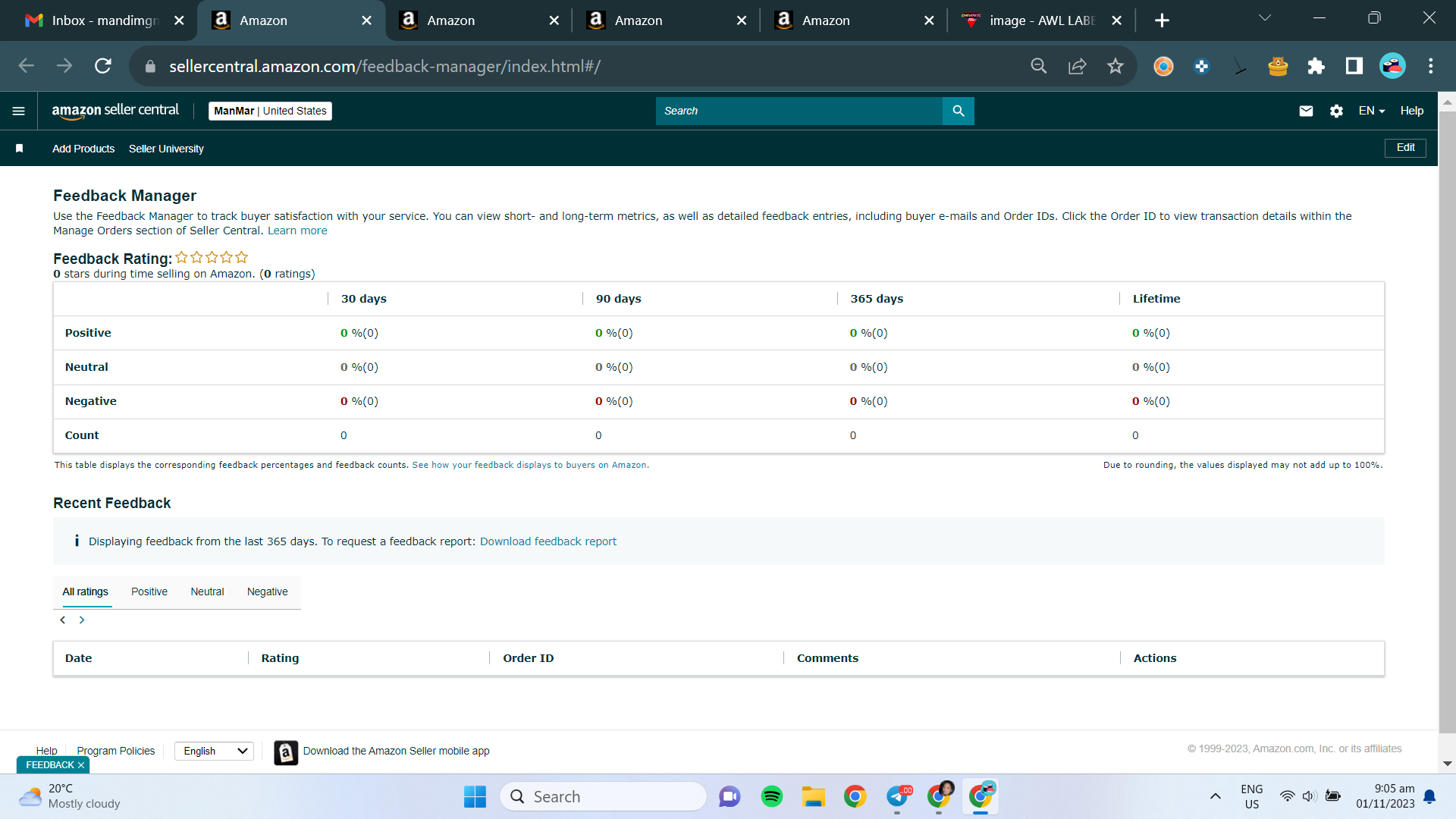Select the Negative feedback tab
The image size is (1456, 819).
coord(267,591)
